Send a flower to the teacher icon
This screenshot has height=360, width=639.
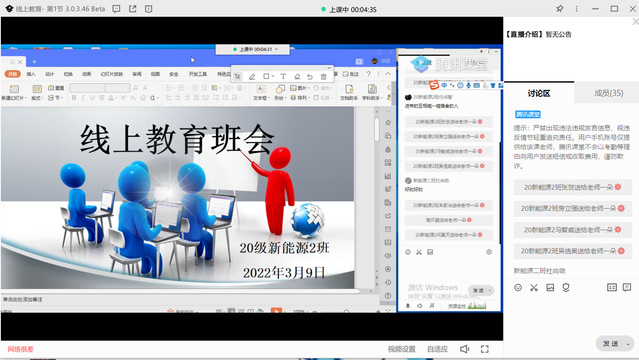point(566,287)
